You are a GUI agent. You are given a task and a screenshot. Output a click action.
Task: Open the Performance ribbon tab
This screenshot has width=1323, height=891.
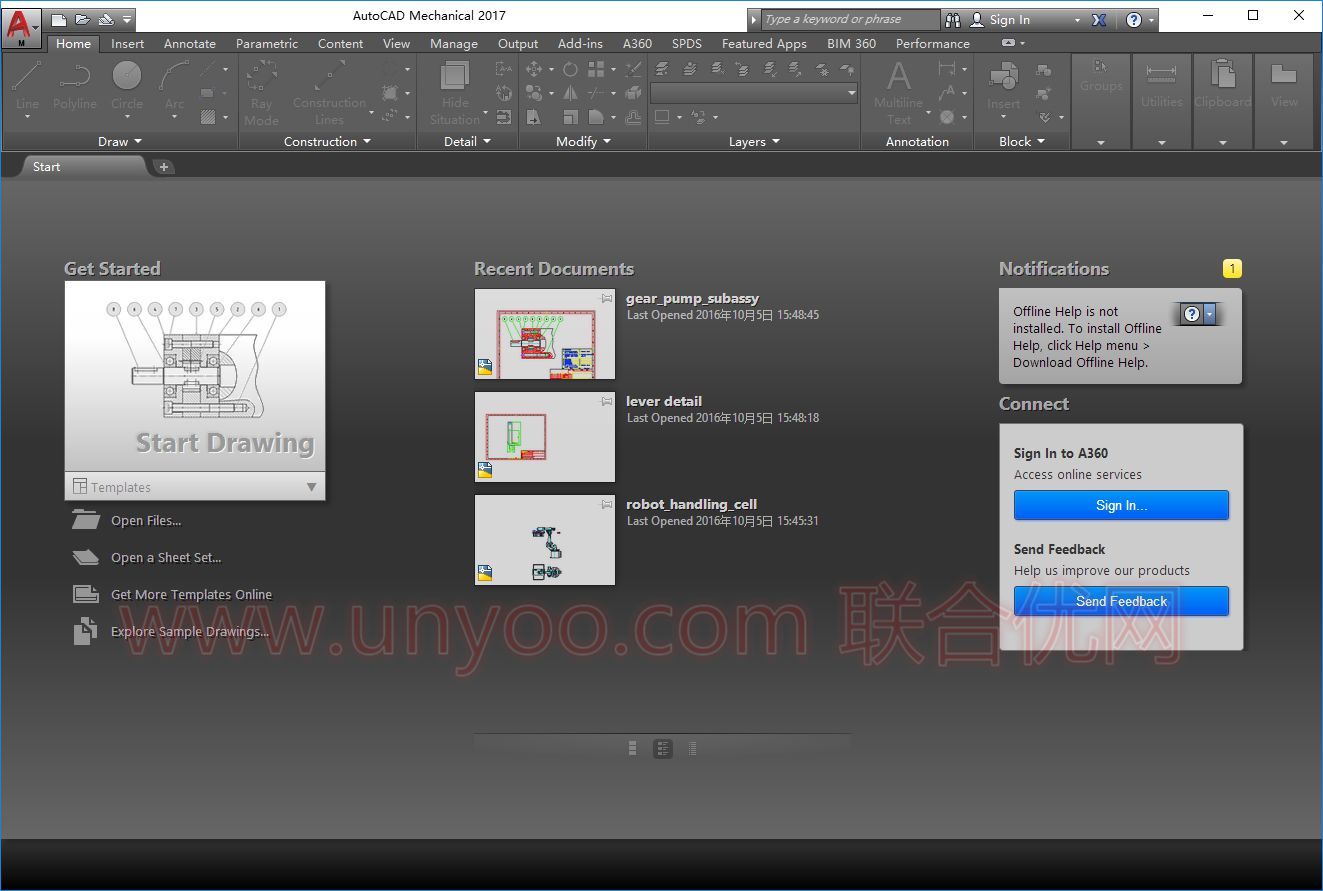[933, 43]
